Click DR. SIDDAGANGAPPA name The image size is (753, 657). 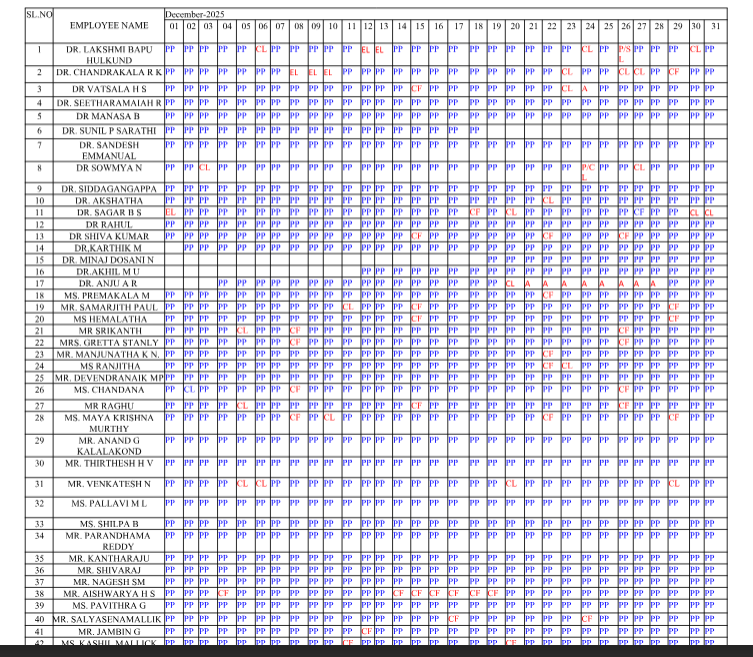tap(109, 189)
